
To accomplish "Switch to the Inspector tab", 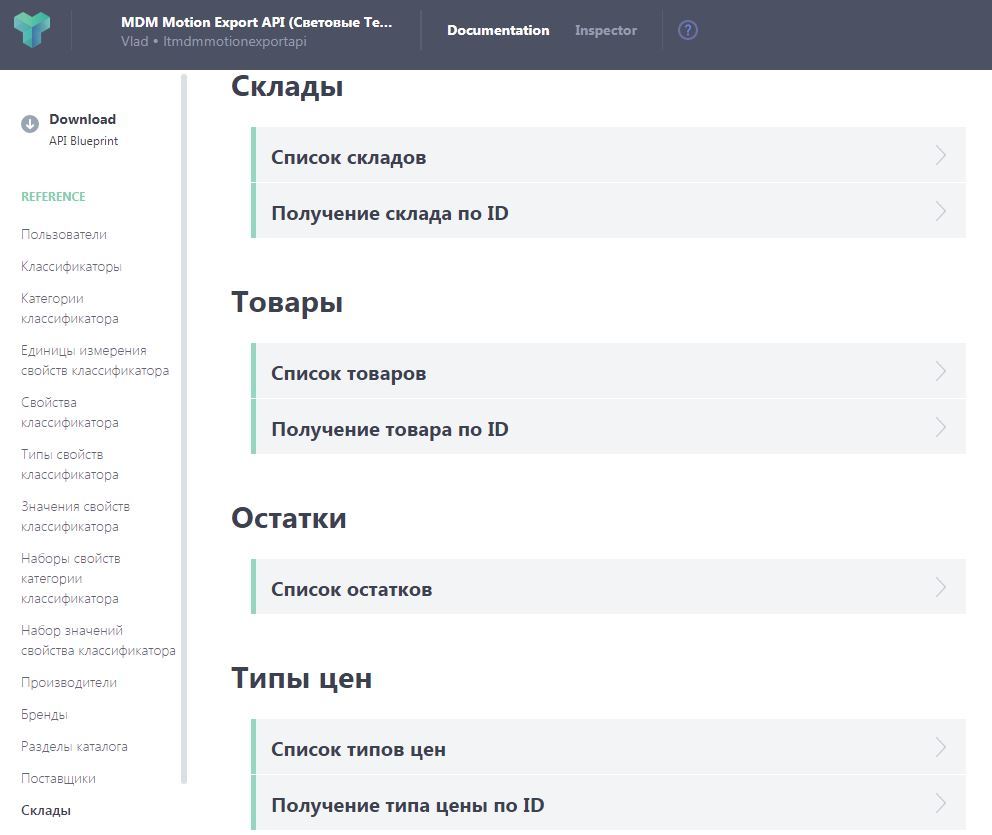I will [605, 30].
